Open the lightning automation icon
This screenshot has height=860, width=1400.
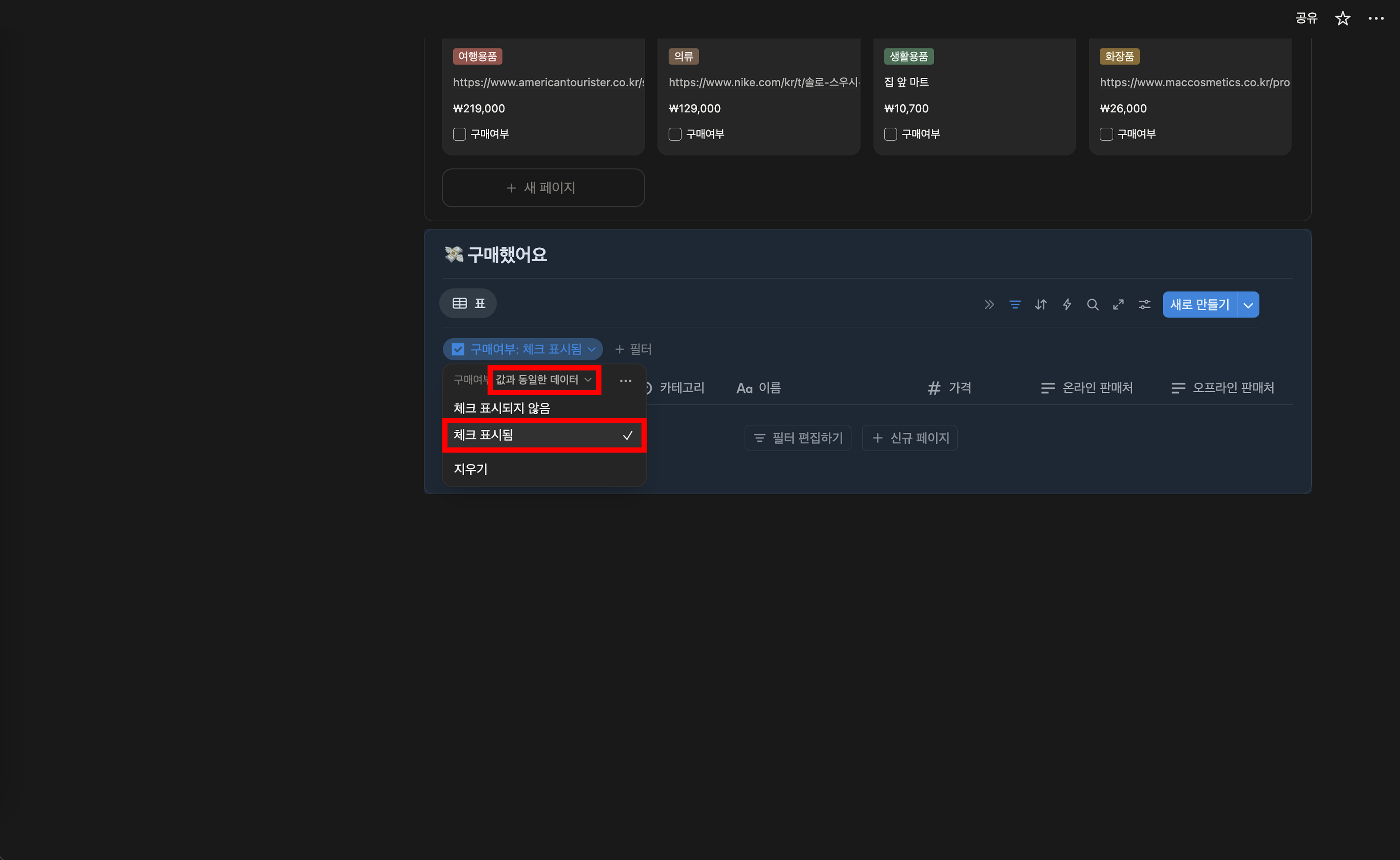[x=1067, y=305]
